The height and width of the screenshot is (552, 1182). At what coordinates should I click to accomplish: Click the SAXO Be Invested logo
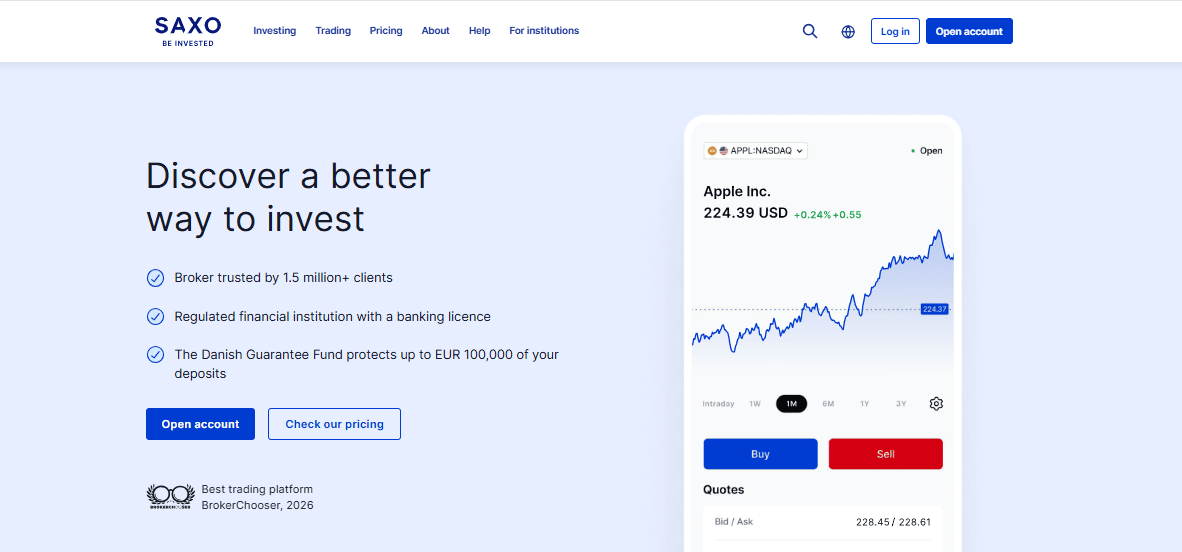pyautogui.click(x=188, y=31)
